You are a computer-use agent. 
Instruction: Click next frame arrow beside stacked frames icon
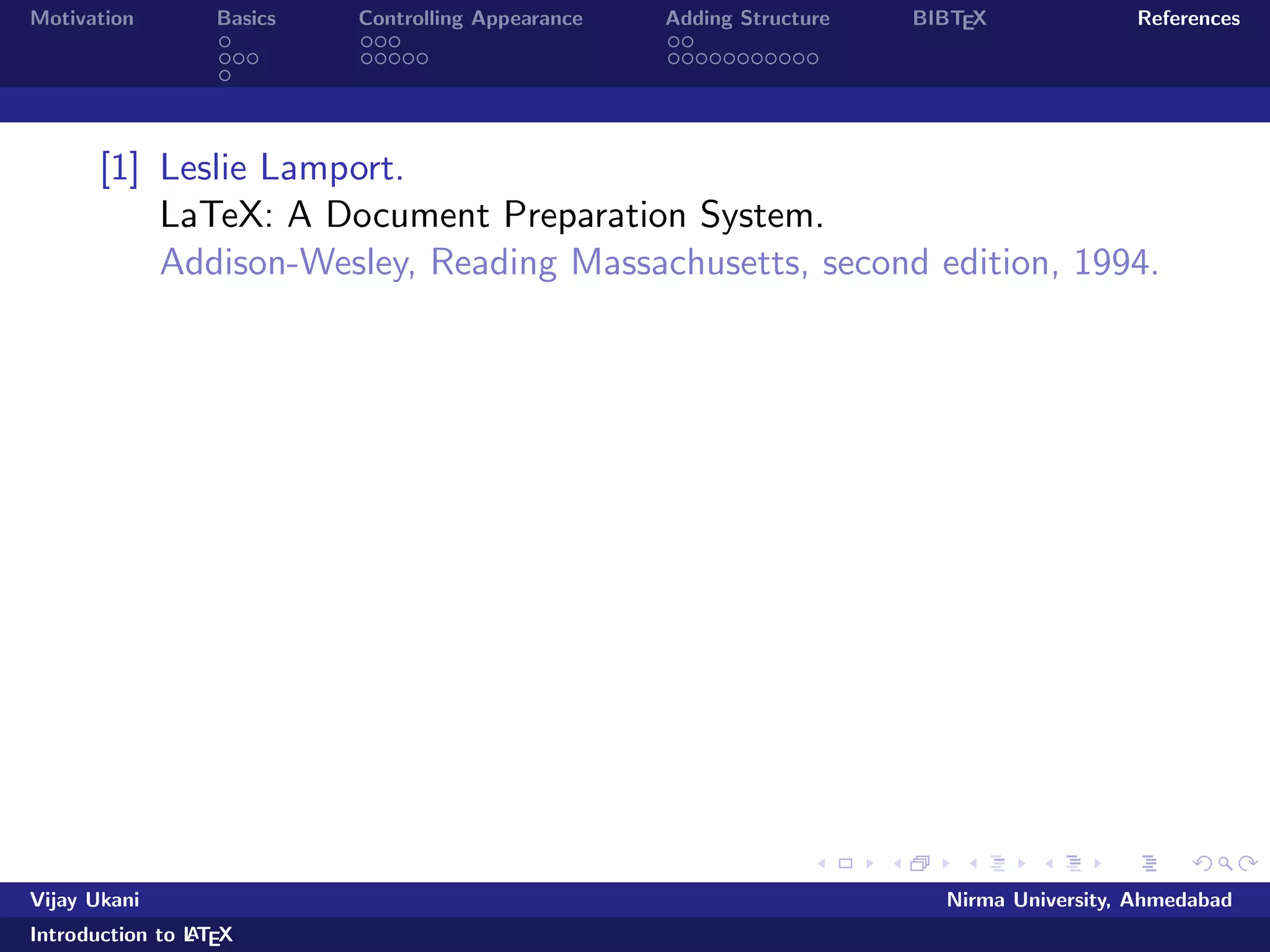pos(946,863)
